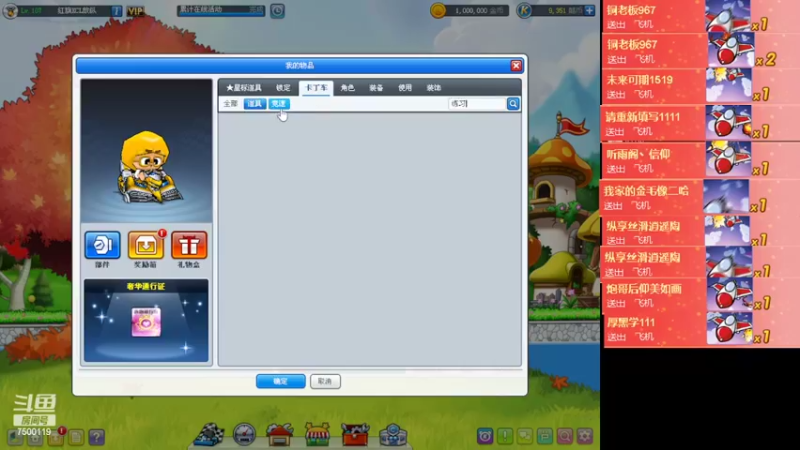800x450 pixels.
Task: Click the orange icon with red alert badge
Action: pos(56,437)
